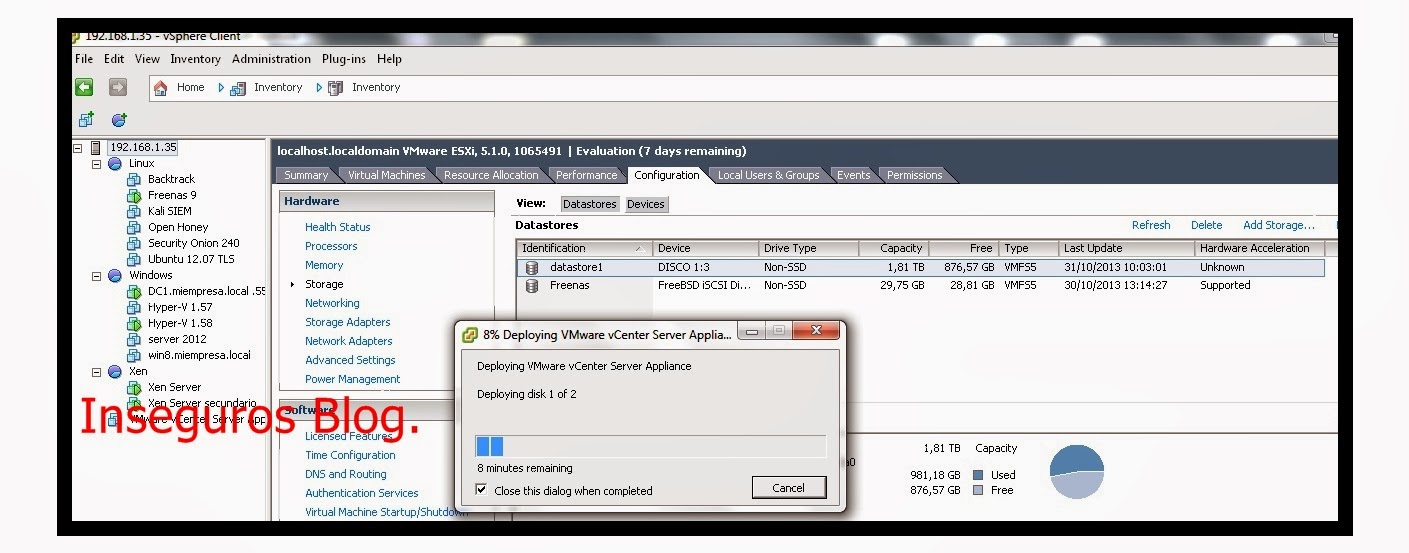Switch to the Virtual Machines tab
The image size is (1409, 553).
(x=386, y=175)
